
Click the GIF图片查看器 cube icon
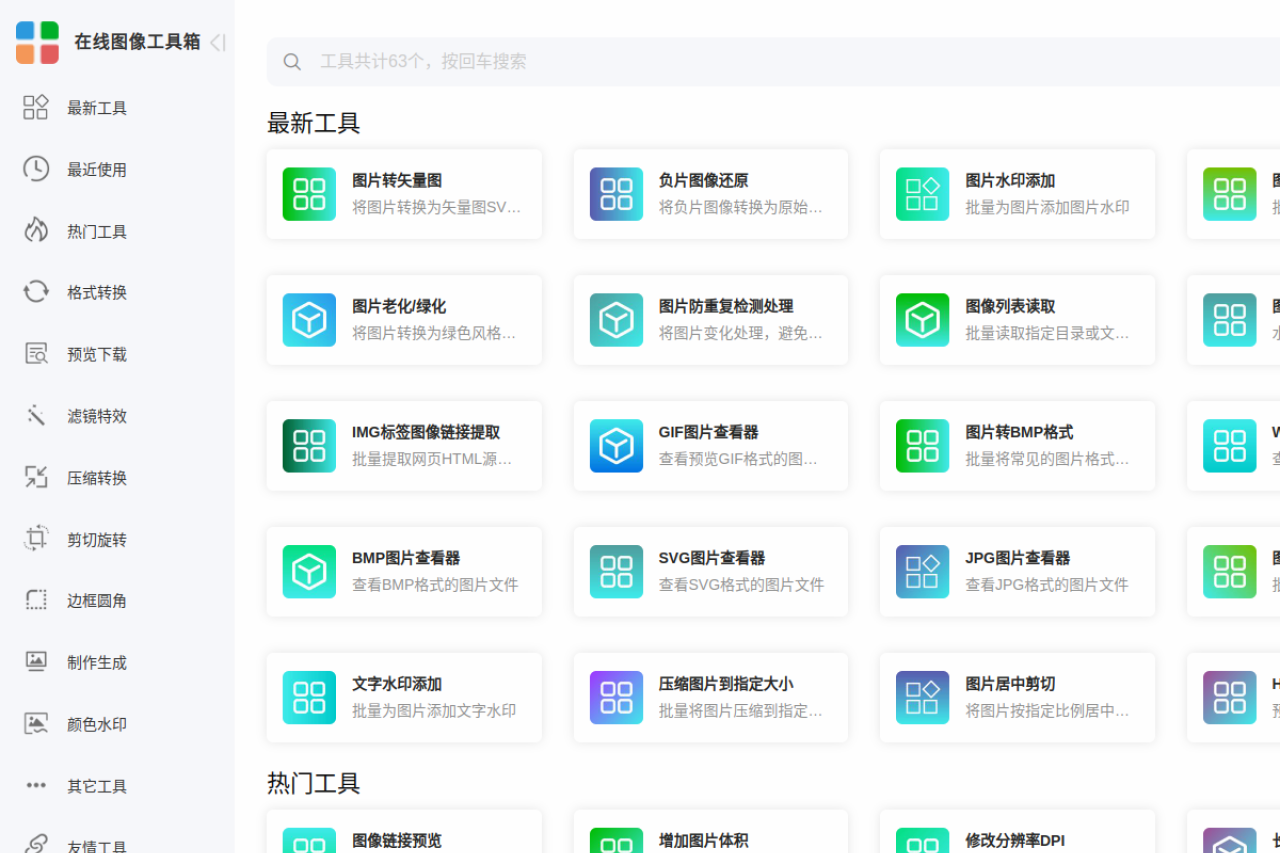(616, 446)
